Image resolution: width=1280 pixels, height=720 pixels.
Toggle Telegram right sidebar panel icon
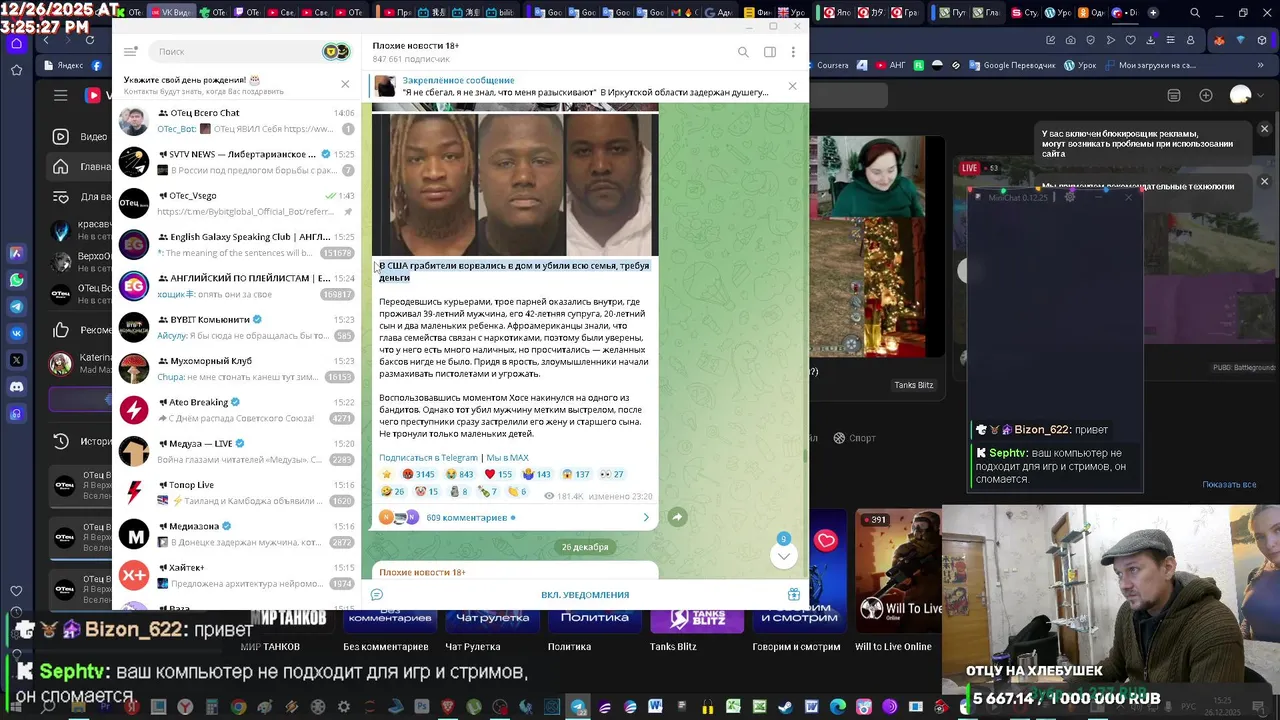770,52
